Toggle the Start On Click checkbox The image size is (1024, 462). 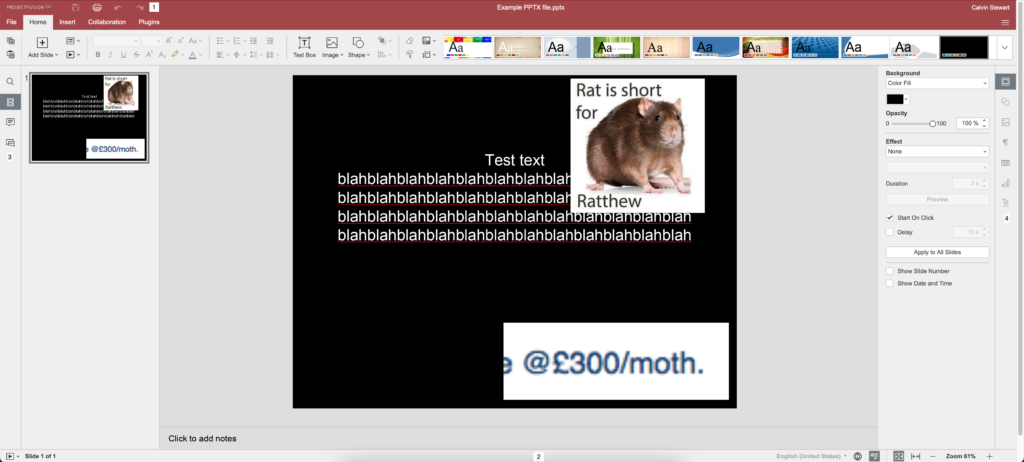coord(890,217)
